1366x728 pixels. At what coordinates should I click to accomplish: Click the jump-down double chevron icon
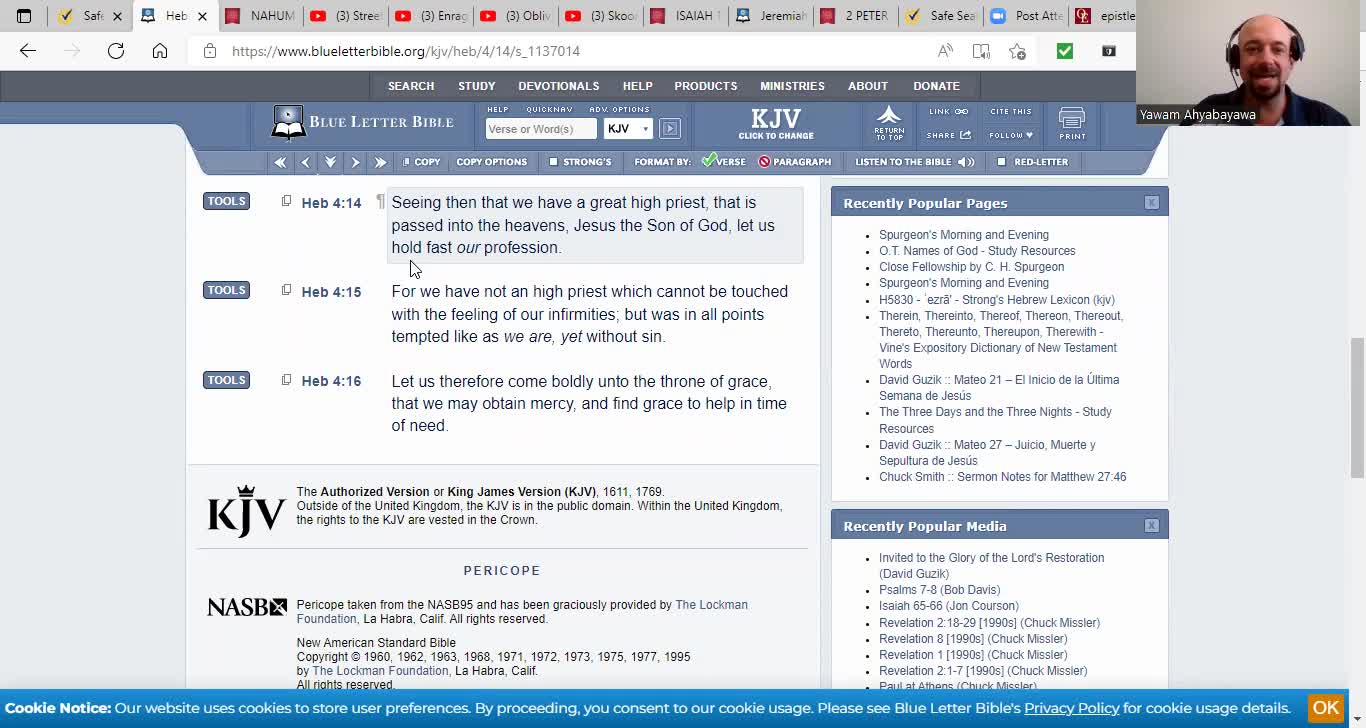coord(330,162)
